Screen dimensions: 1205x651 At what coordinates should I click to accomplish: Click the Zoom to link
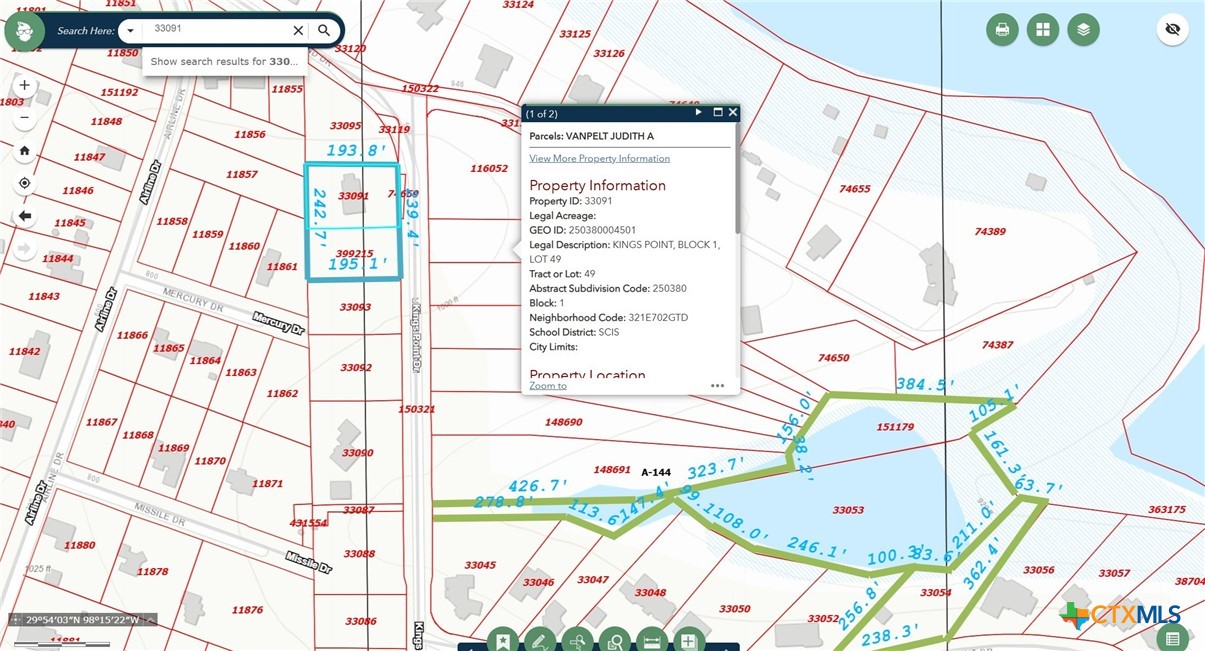[x=548, y=386]
